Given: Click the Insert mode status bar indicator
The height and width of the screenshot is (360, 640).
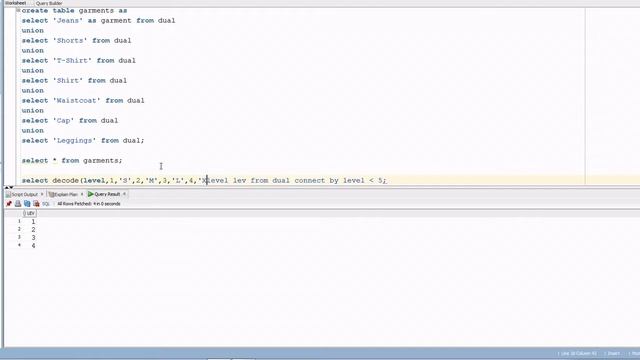Looking at the screenshot, I should tap(613, 353).
